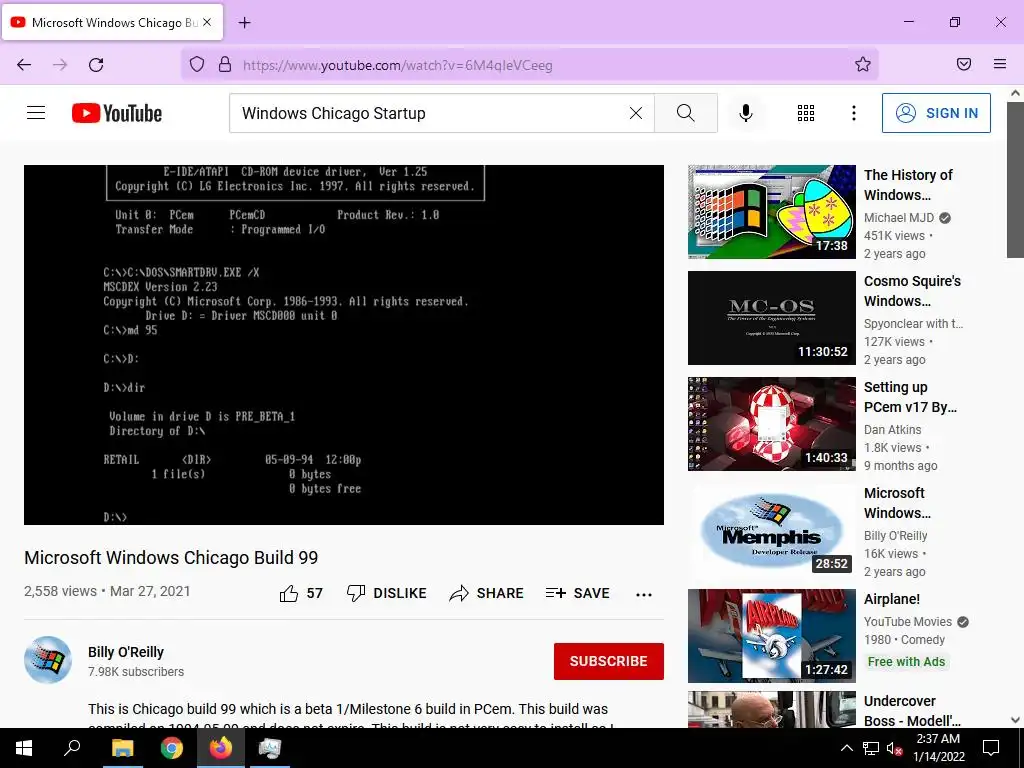Go forward in Firefox
This screenshot has height=768, width=1024.
coord(60,65)
